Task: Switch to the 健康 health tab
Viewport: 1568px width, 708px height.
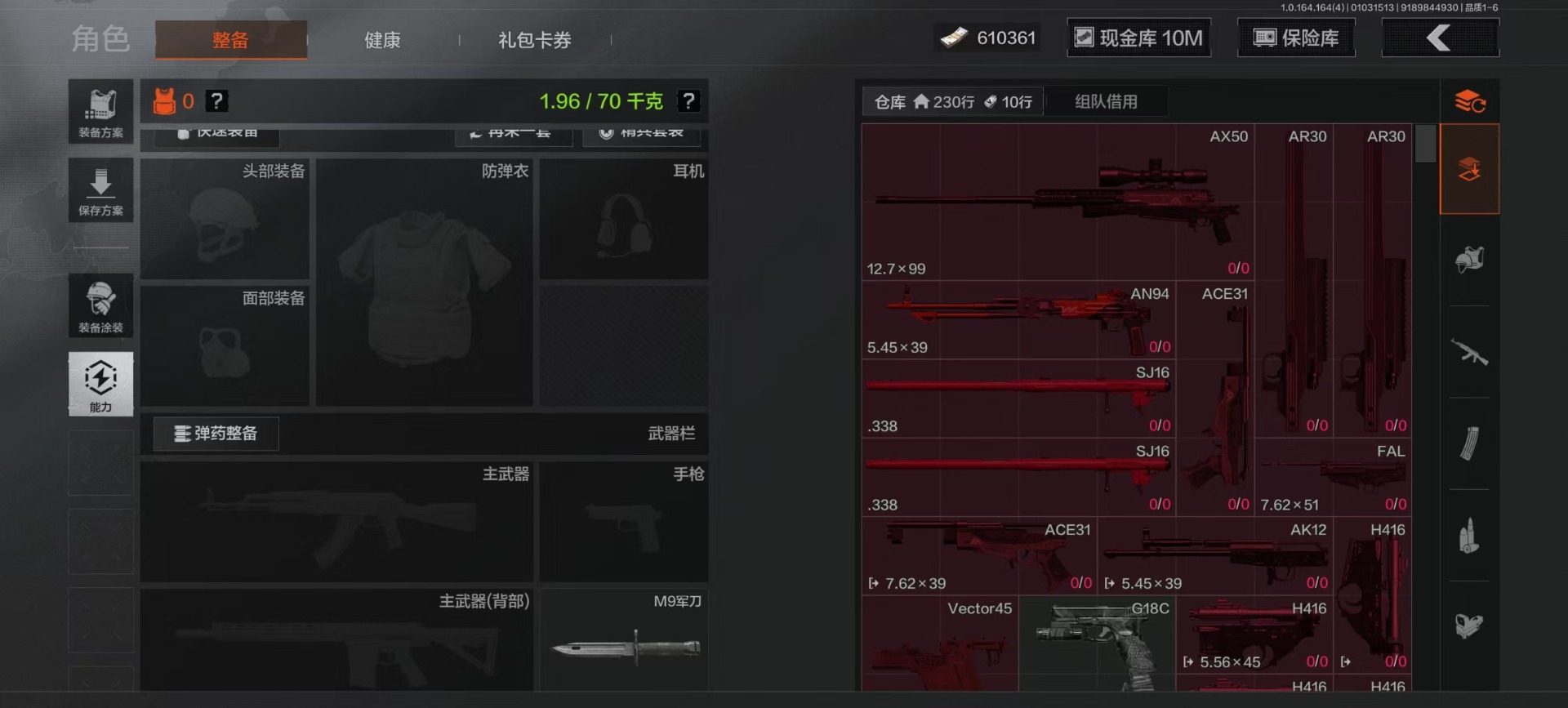Action: (382, 40)
